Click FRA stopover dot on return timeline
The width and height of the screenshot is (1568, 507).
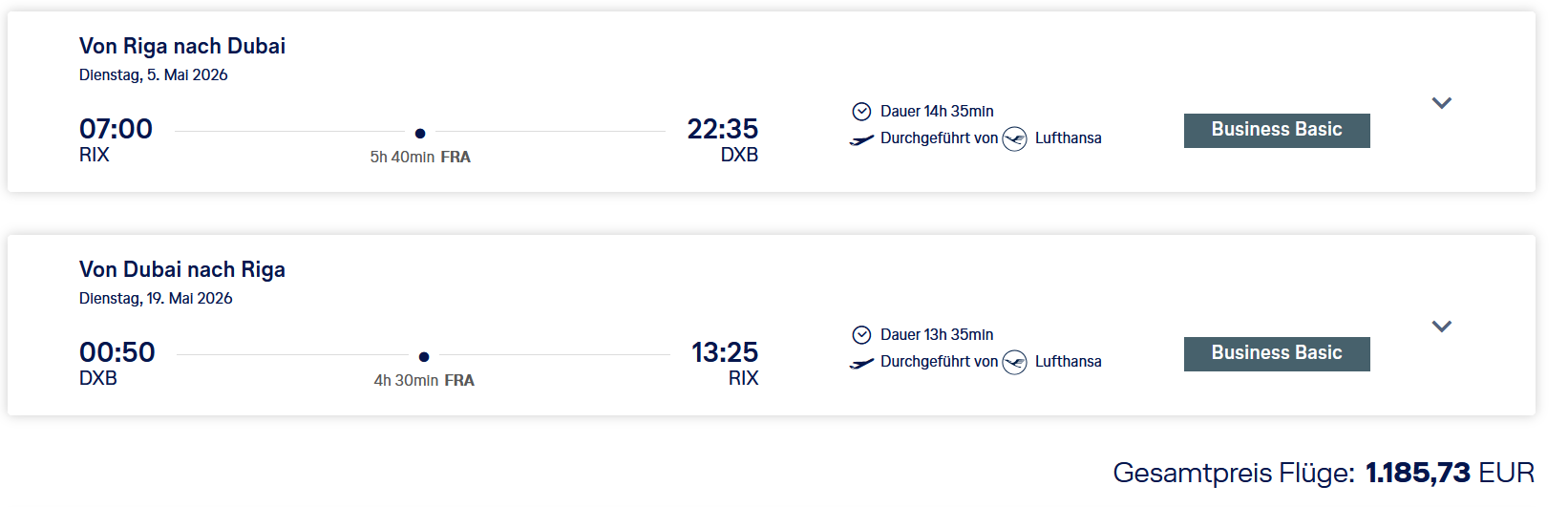click(x=424, y=357)
